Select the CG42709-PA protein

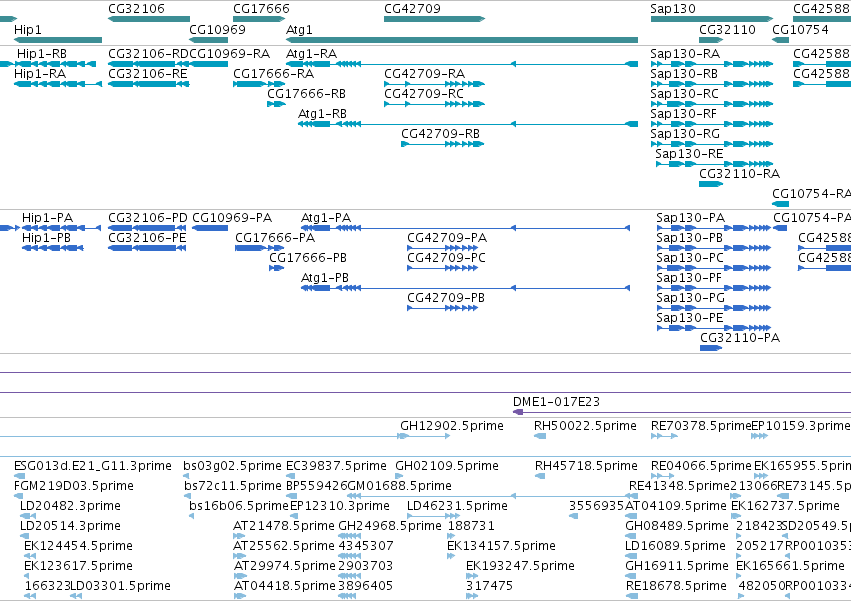(x=442, y=248)
